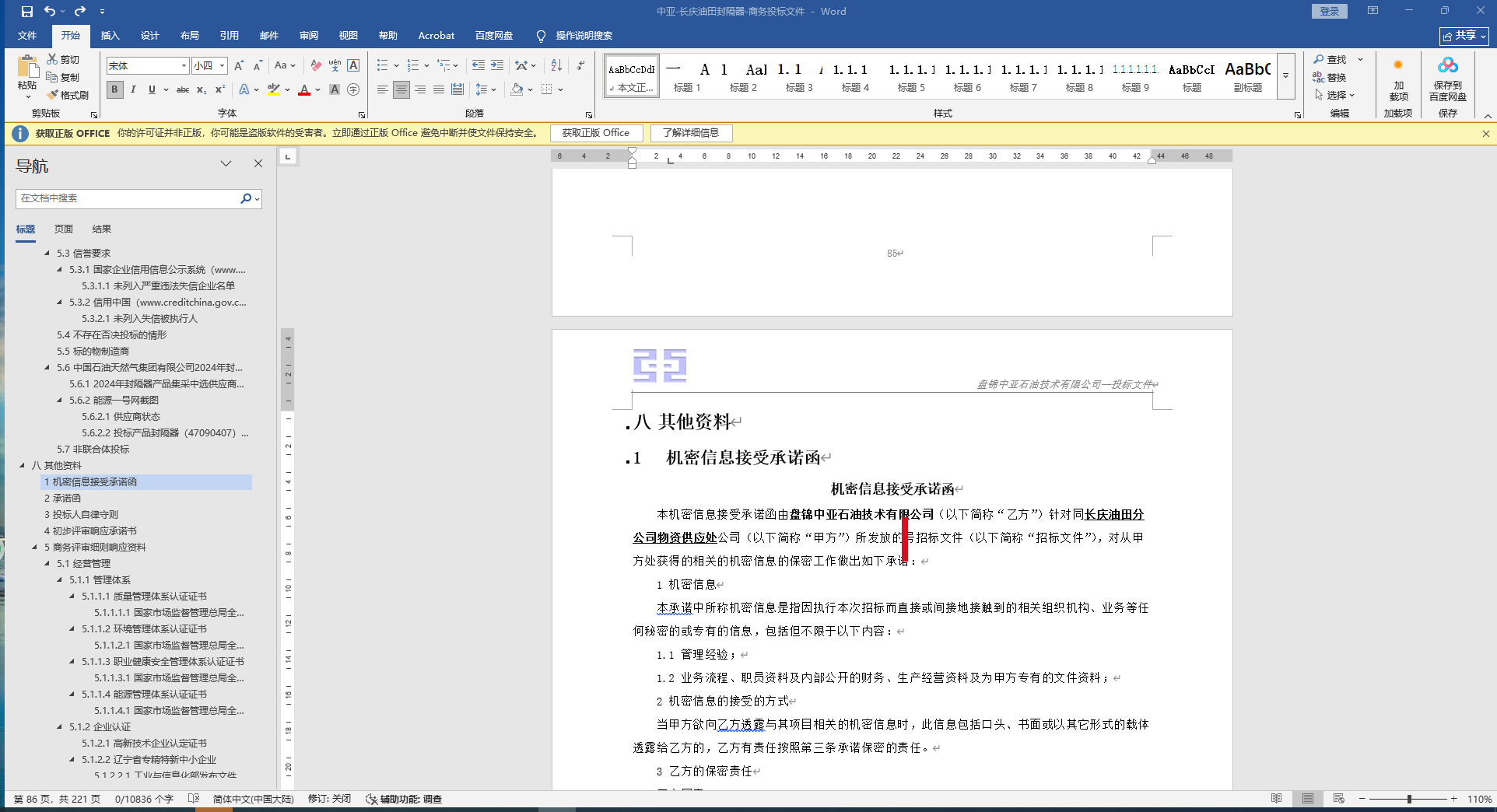The image size is (1497, 812).
Task: Click the sort A-Z icon
Action: (556, 65)
